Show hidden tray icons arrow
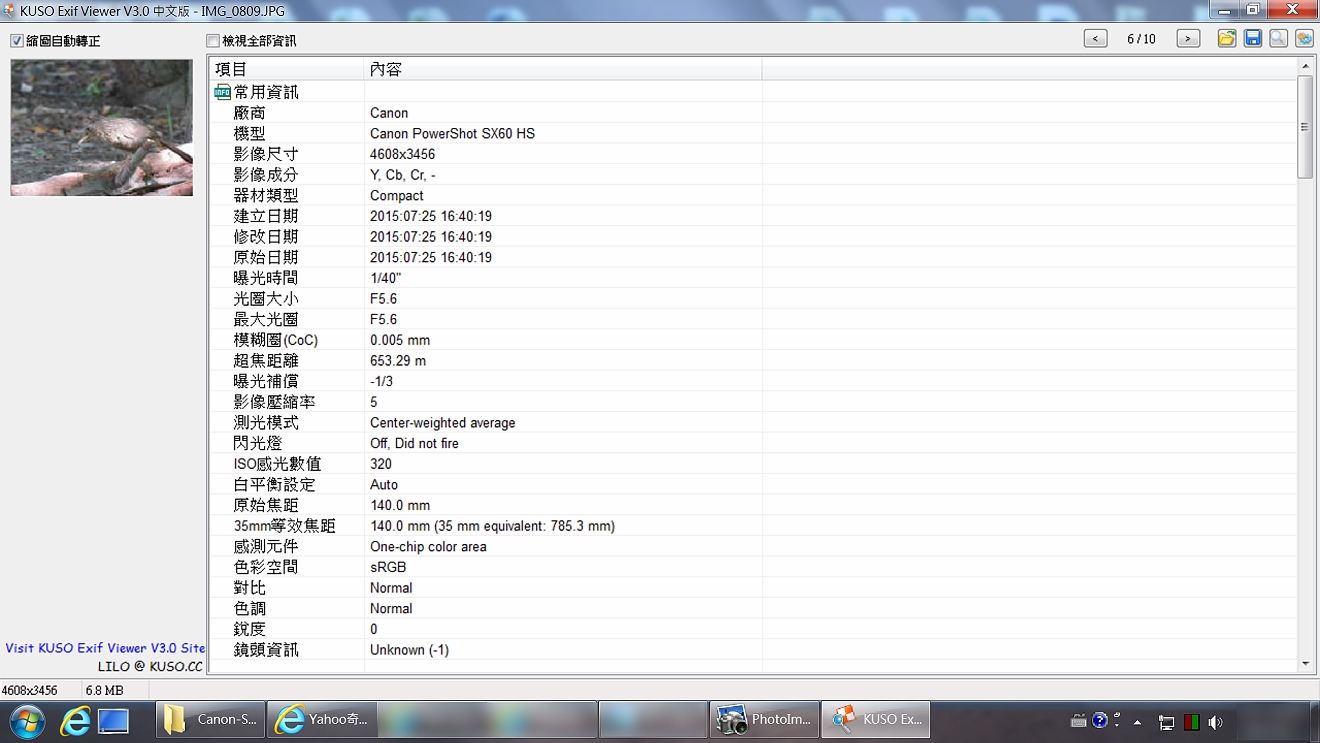 pyautogui.click(x=1138, y=721)
